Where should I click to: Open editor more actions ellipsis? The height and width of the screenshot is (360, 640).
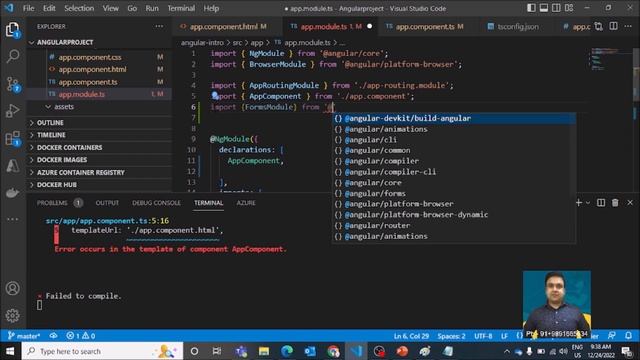[628, 26]
